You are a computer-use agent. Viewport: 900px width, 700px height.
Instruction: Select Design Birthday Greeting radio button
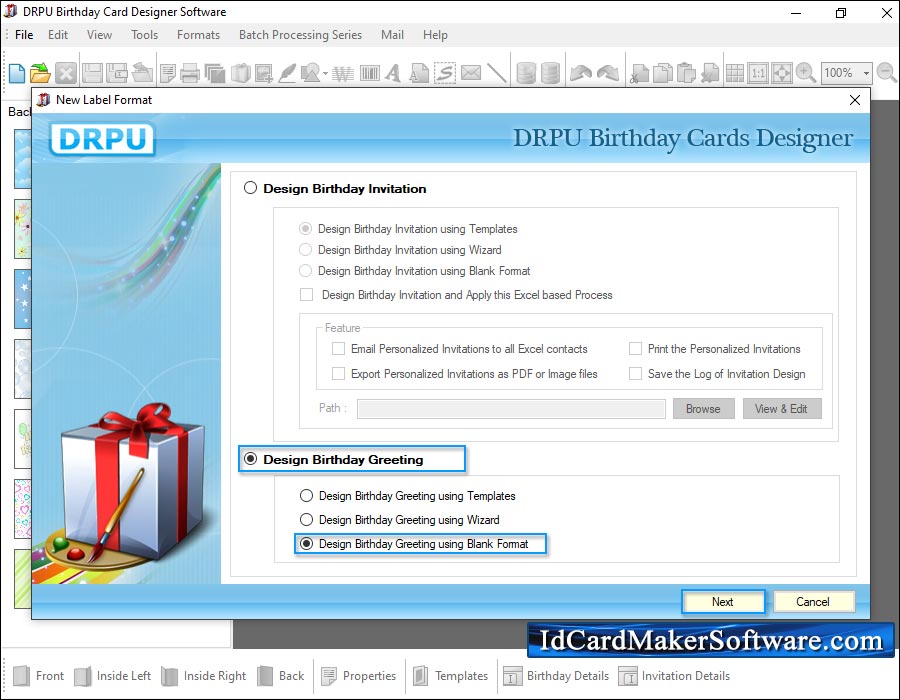point(250,459)
